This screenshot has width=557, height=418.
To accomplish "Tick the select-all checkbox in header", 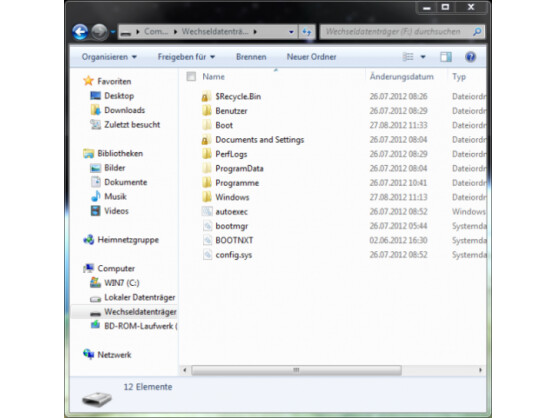I will [191, 76].
